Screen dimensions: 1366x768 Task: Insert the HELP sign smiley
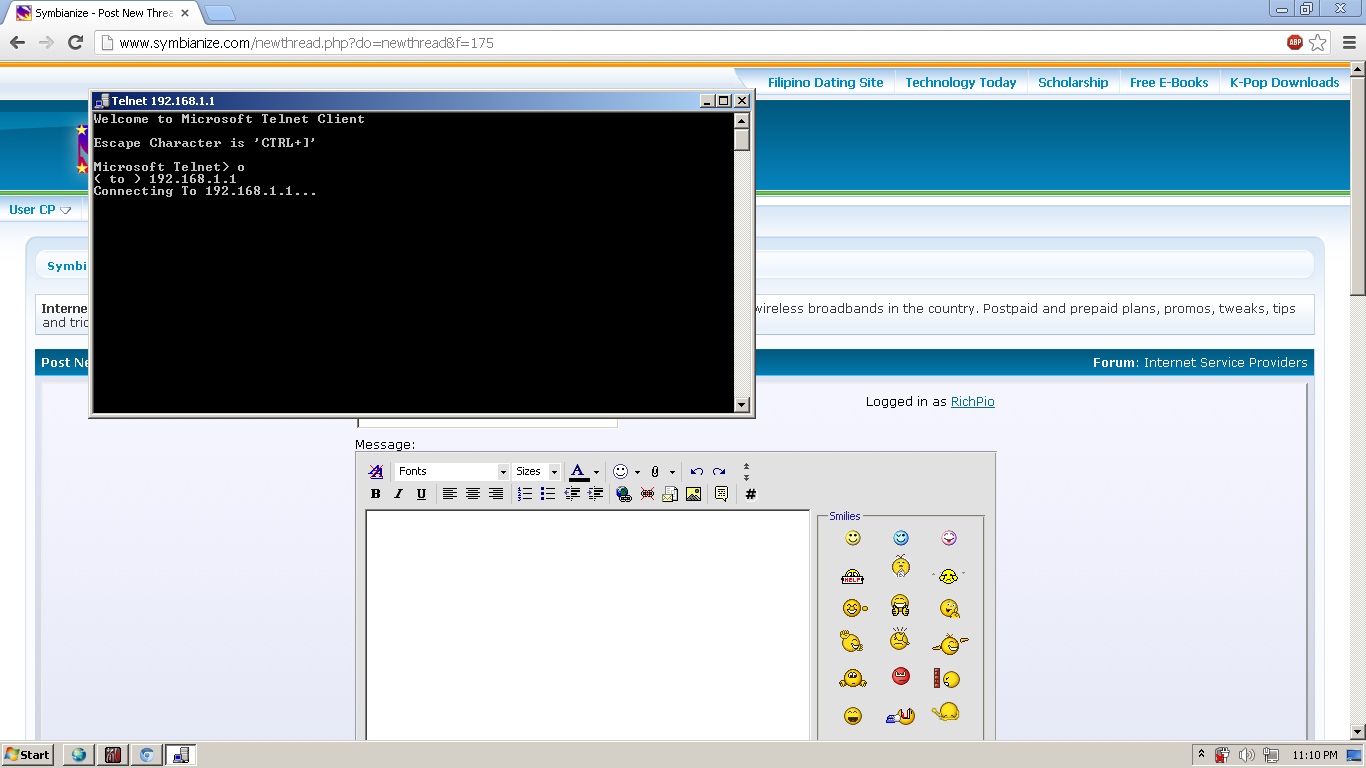[x=852, y=576]
